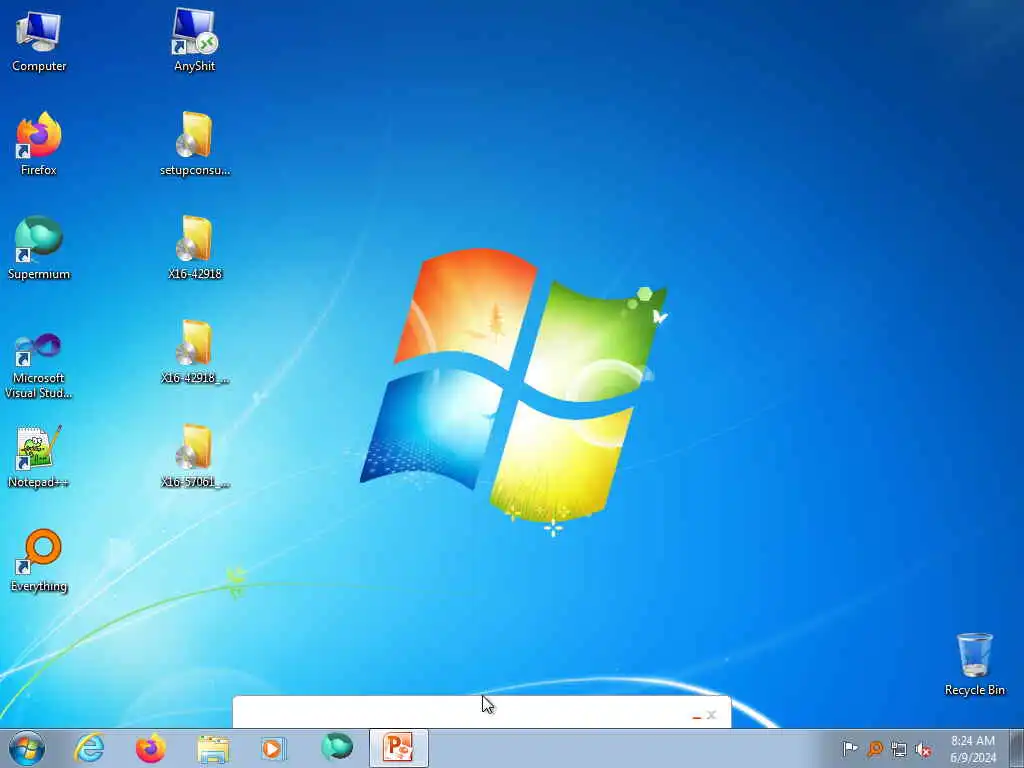Open the Windows Start menu orb

coord(27,748)
